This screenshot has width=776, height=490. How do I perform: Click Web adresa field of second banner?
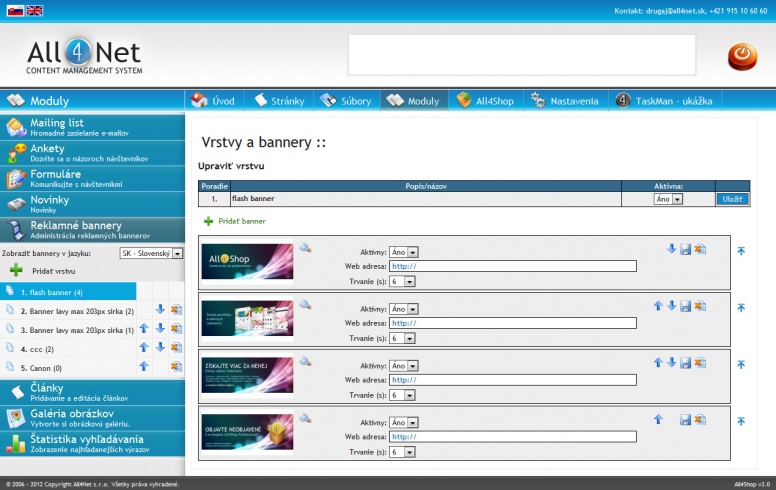click(513, 323)
